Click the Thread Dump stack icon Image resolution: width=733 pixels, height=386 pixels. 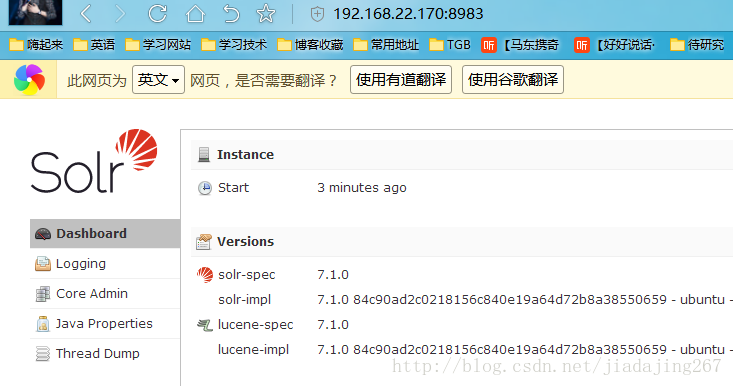tap(43, 354)
